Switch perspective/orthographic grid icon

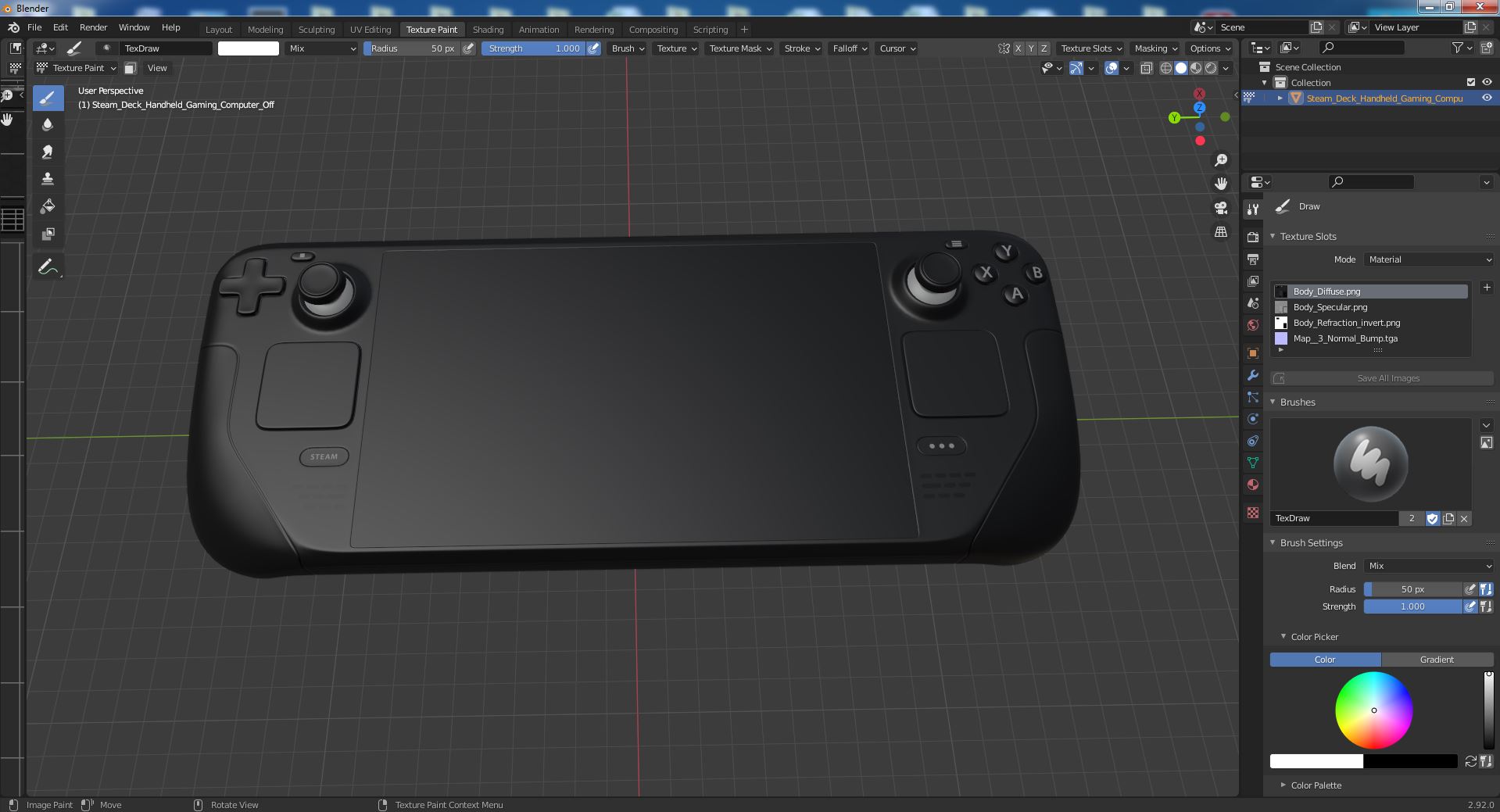click(x=1221, y=232)
